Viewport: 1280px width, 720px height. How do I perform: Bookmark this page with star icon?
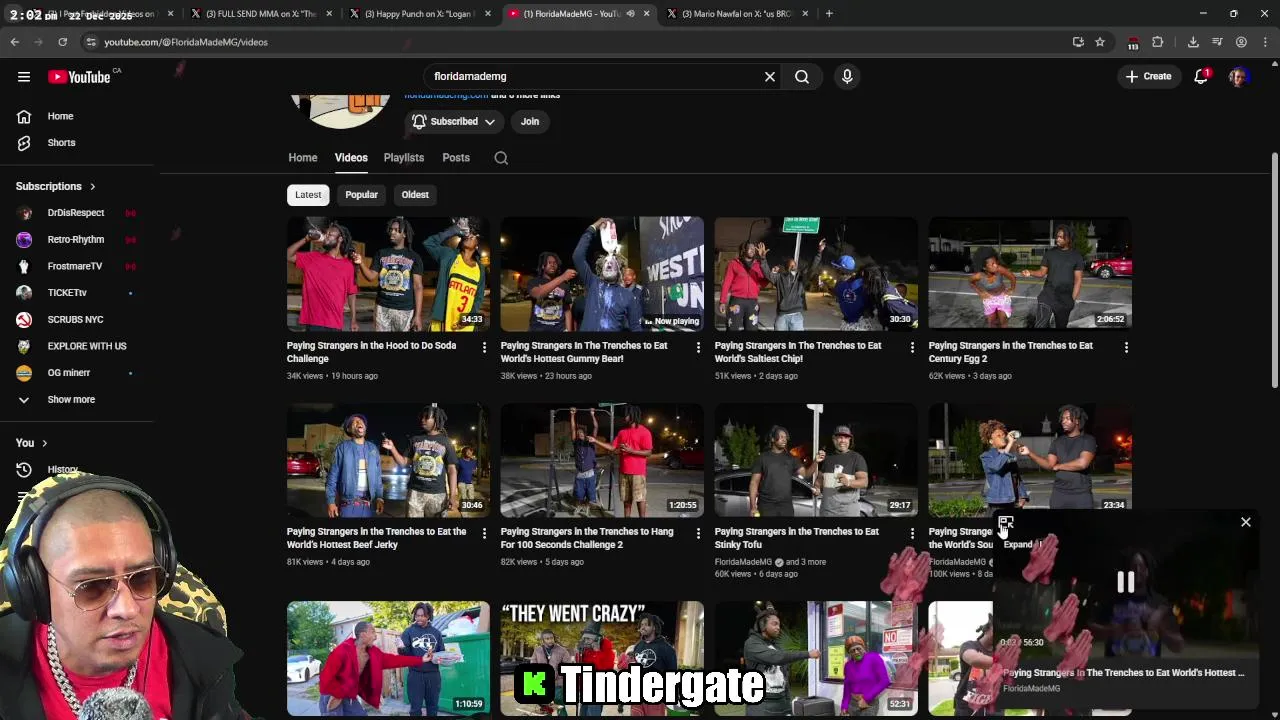1100,42
